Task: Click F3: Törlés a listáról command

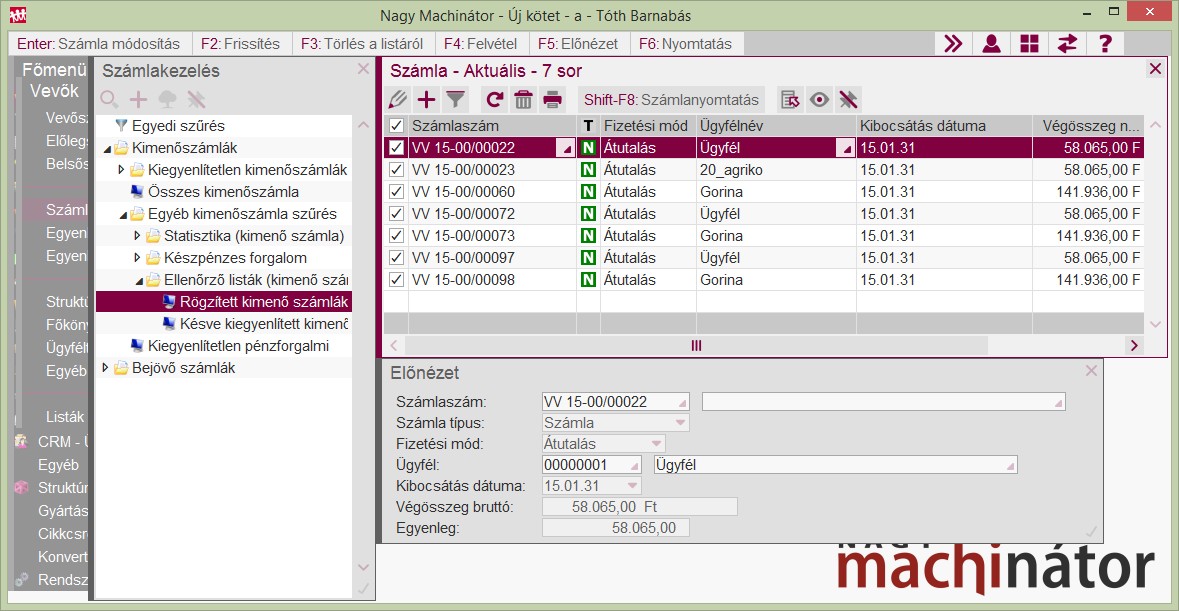Action: coord(362,44)
